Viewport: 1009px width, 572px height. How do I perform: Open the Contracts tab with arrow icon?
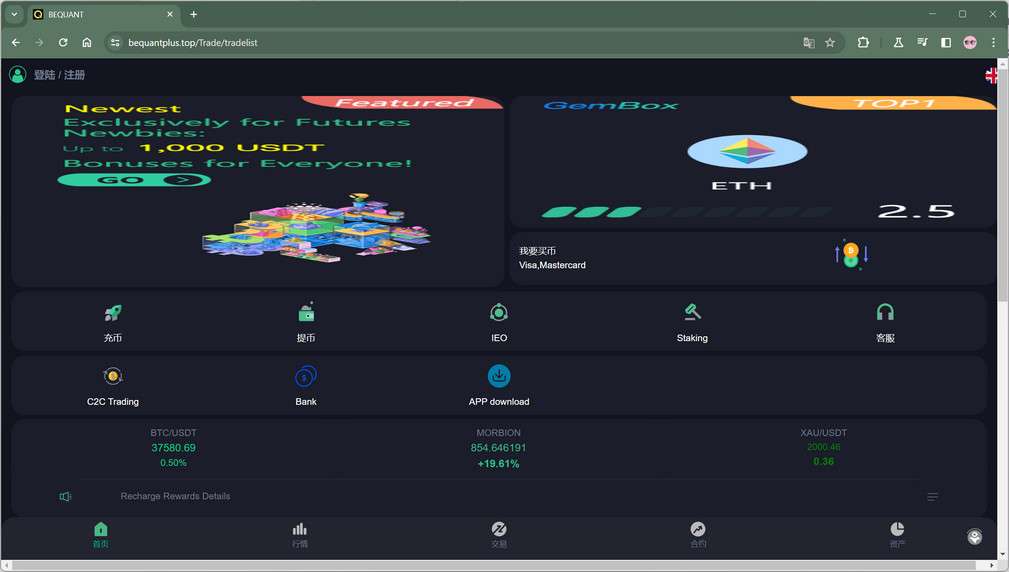click(698, 535)
